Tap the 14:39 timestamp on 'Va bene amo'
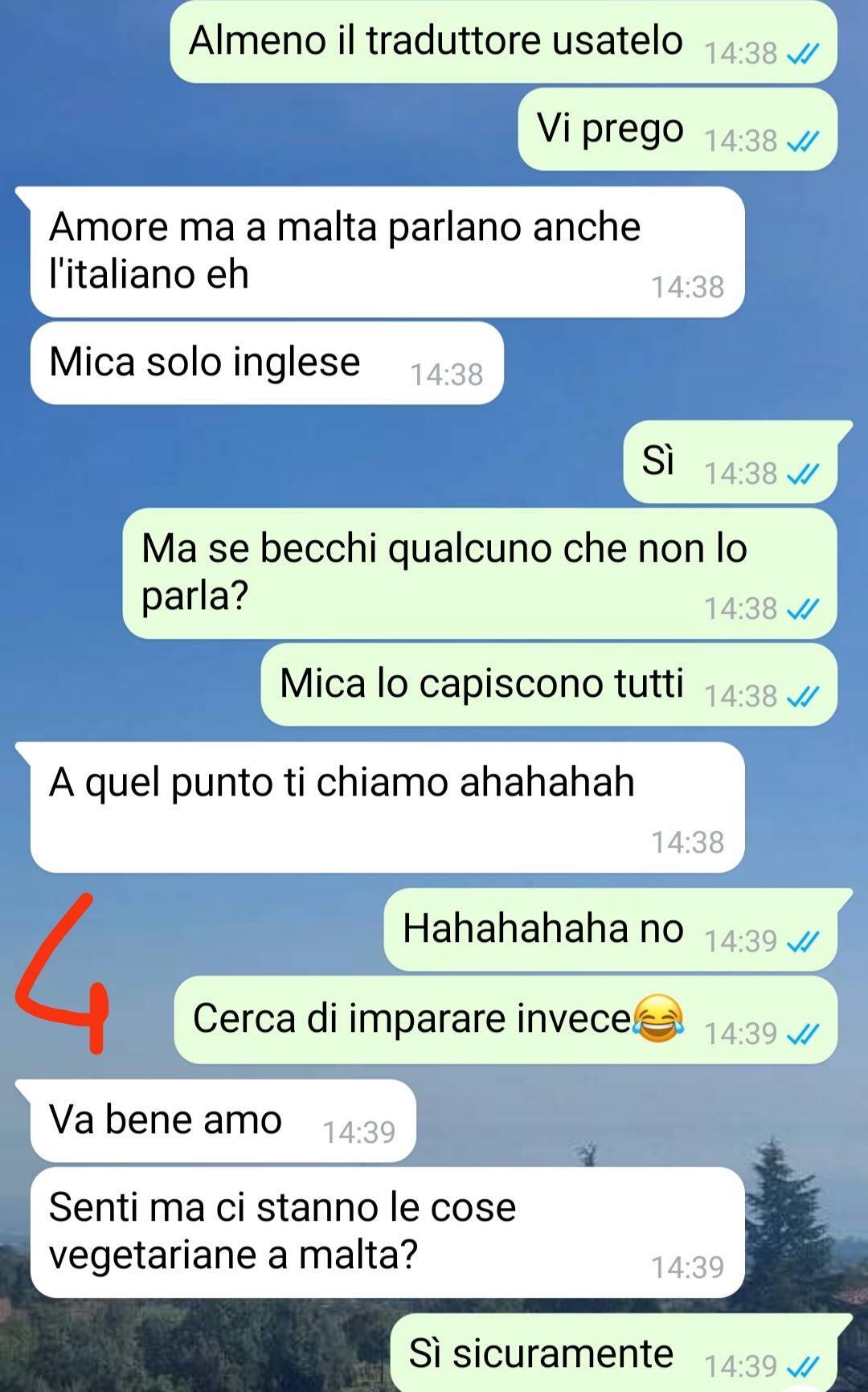The image size is (868, 1392). (358, 1133)
